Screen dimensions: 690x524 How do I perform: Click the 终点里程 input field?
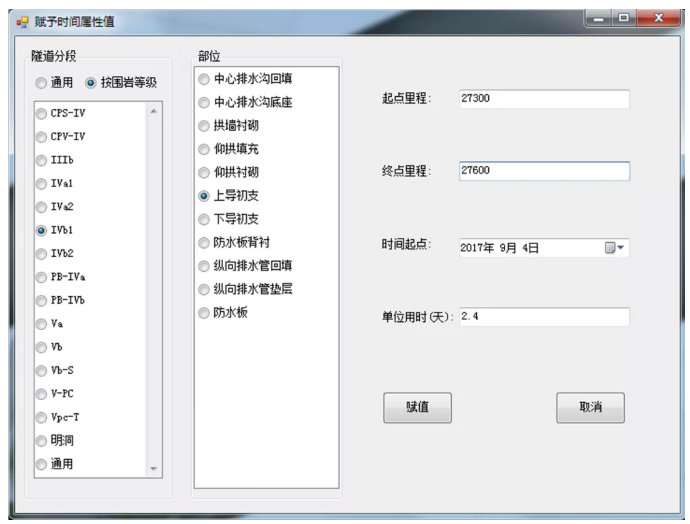tap(544, 171)
